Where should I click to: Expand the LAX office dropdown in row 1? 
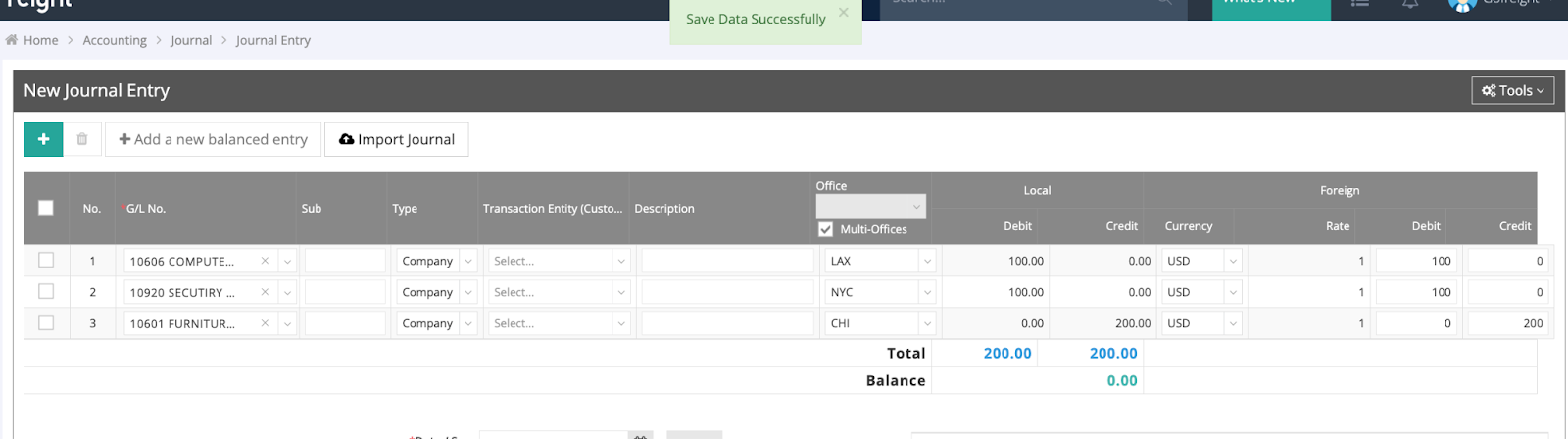point(927,261)
